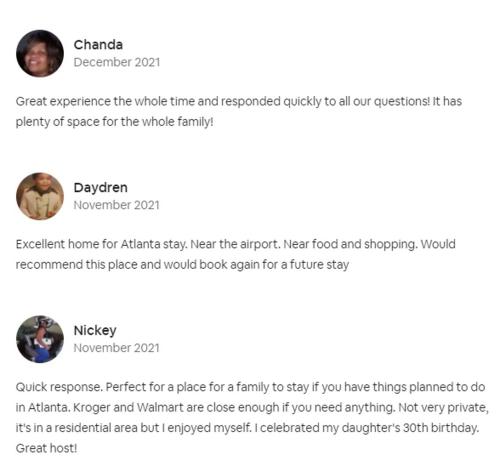Open Chanda's profile photo
This screenshot has height=466, width=500.
[x=40, y=53]
